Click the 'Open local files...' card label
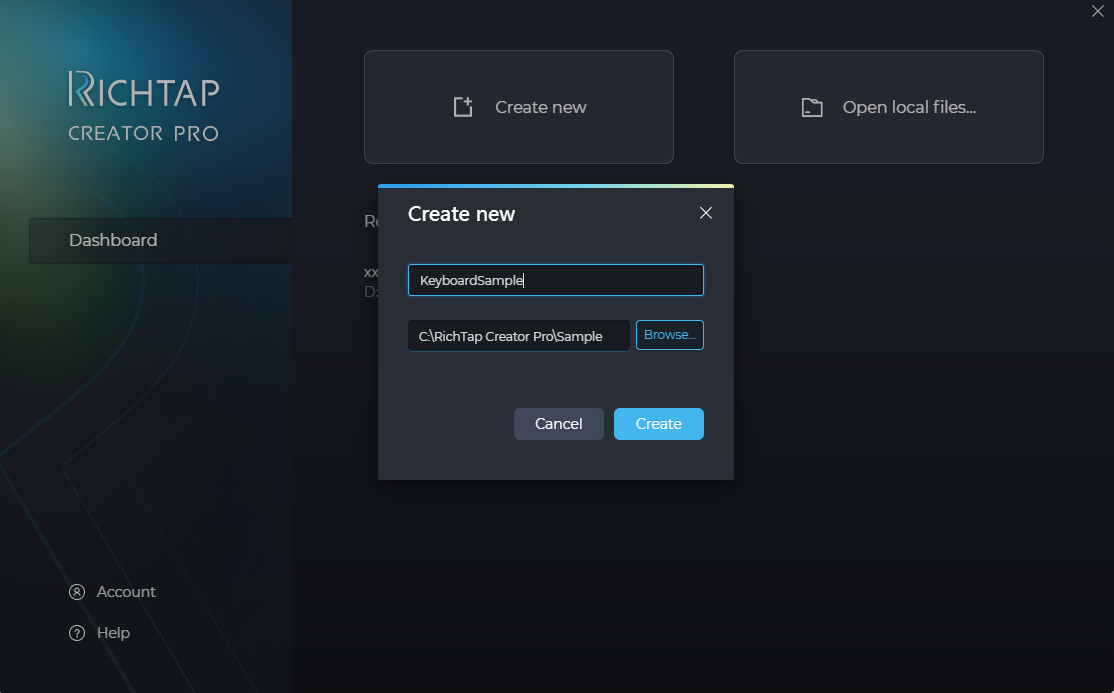 point(909,107)
